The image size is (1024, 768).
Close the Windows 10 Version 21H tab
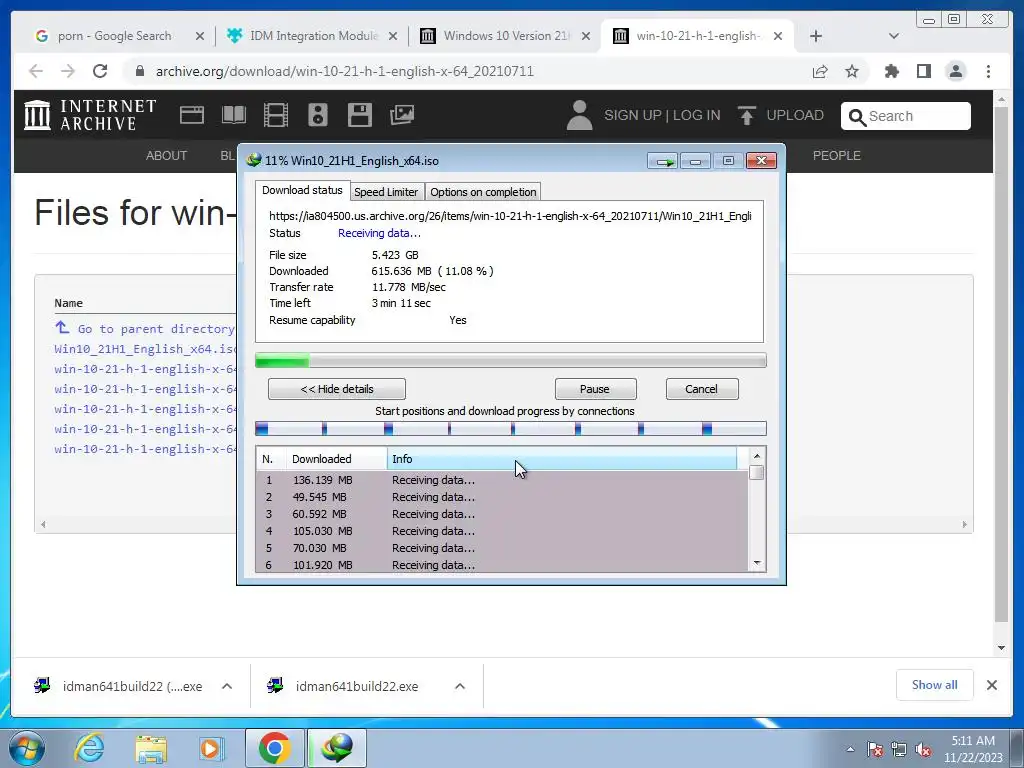pos(586,36)
